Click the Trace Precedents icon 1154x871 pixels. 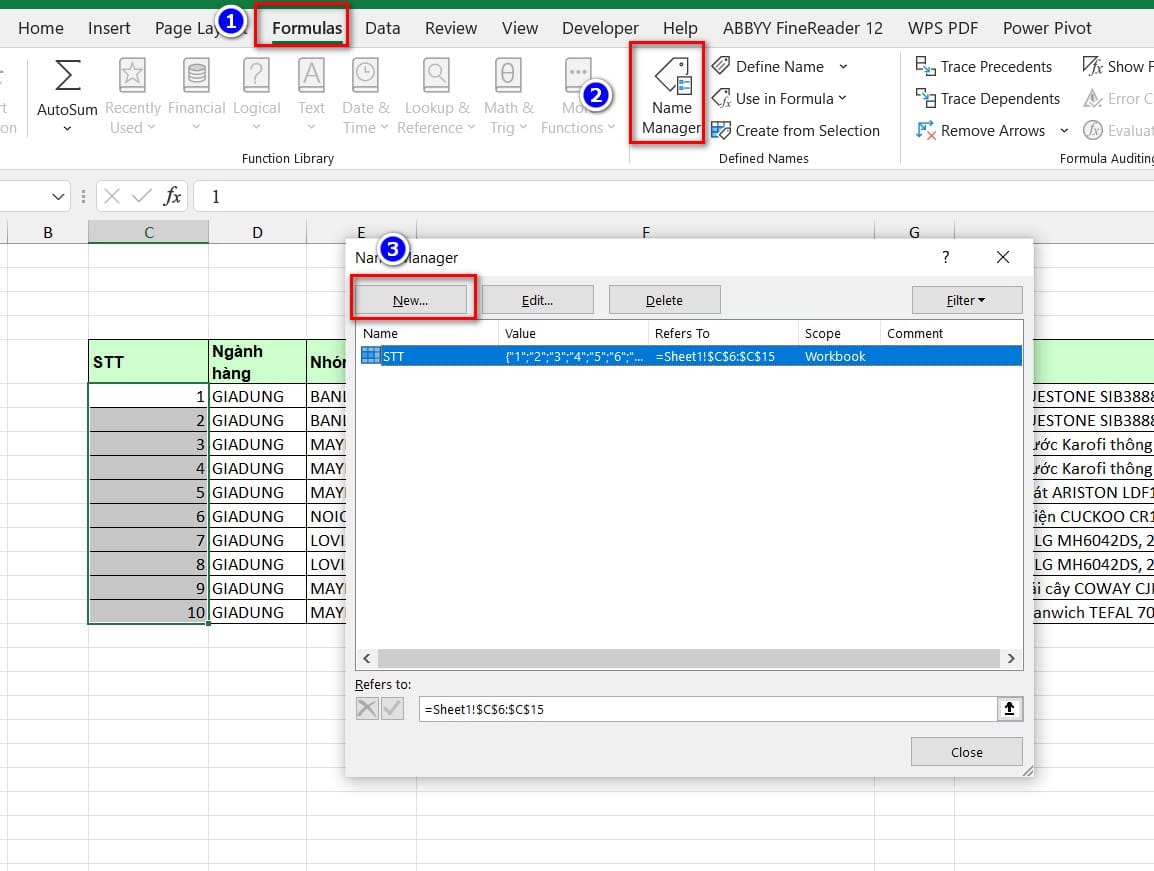coord(984,66)
